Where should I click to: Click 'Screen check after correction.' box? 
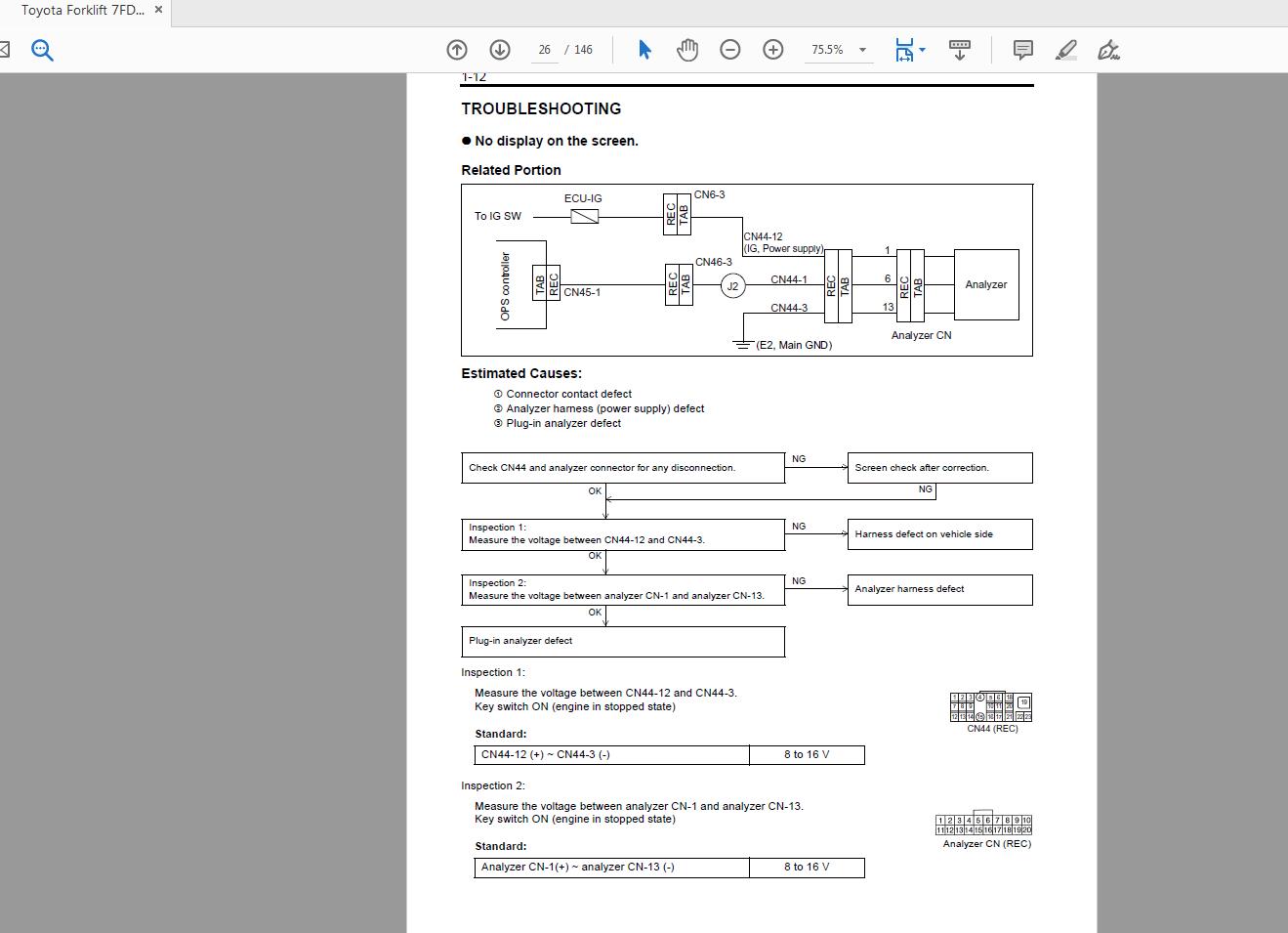click(939, 467)
